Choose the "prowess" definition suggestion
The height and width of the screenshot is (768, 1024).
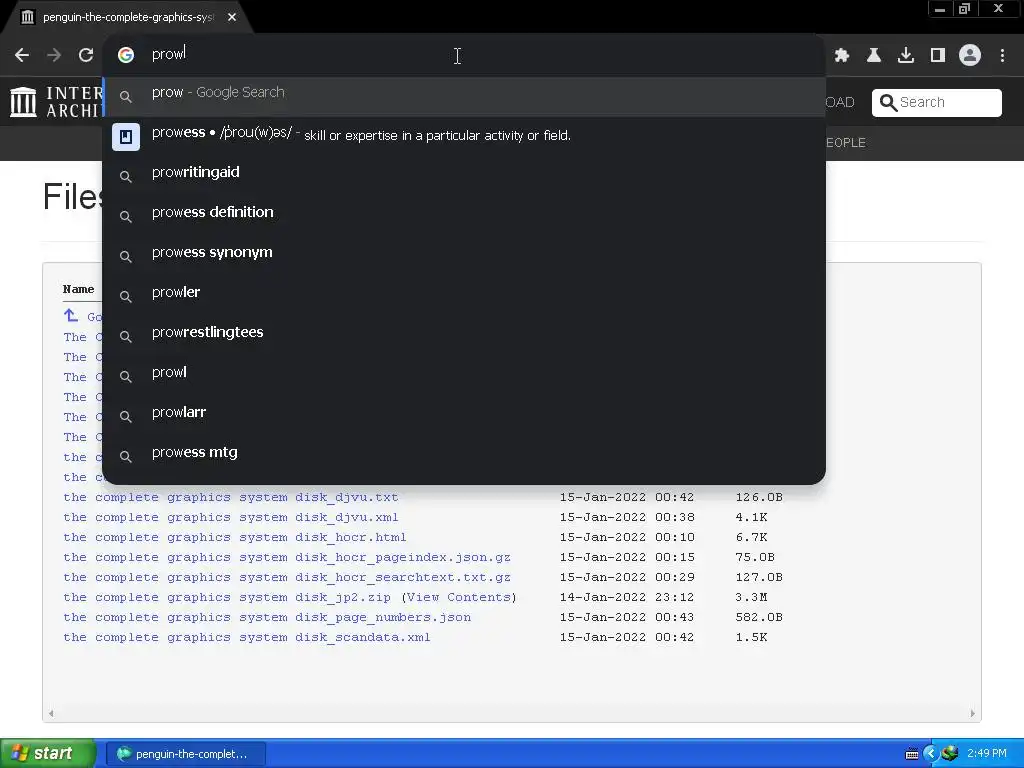(x=464, y=136)
